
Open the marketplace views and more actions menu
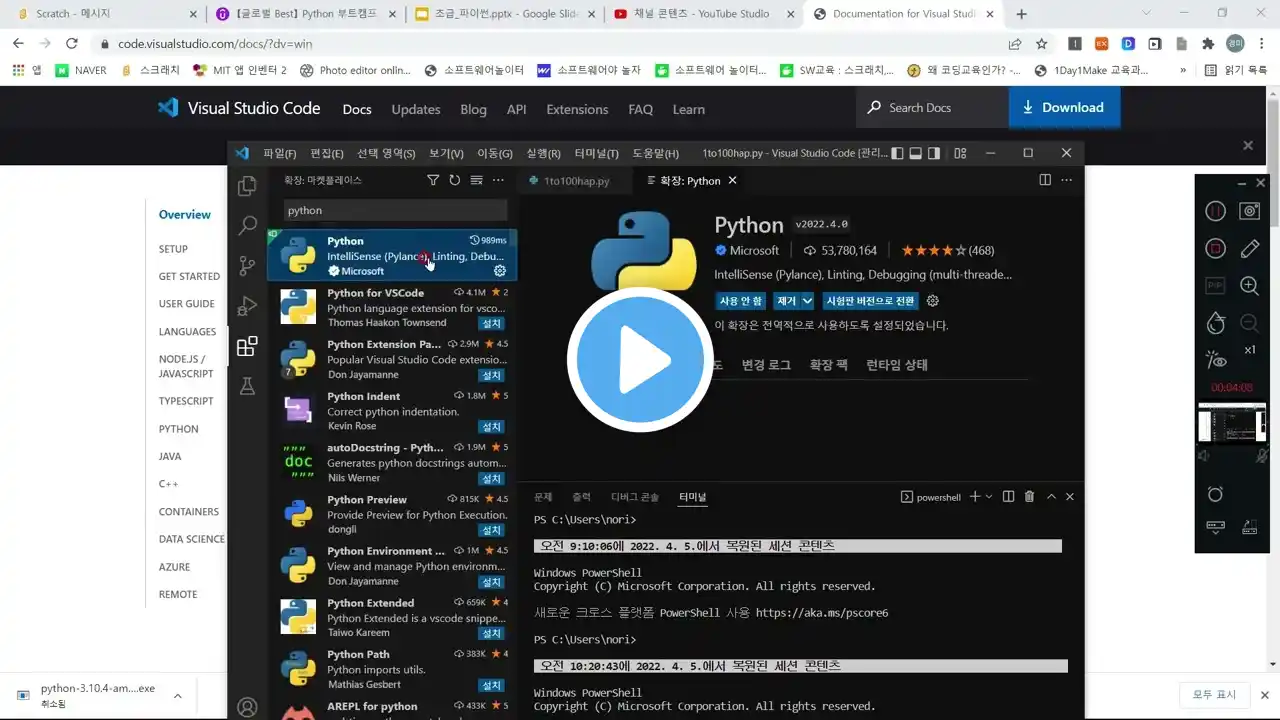point(498,180)
